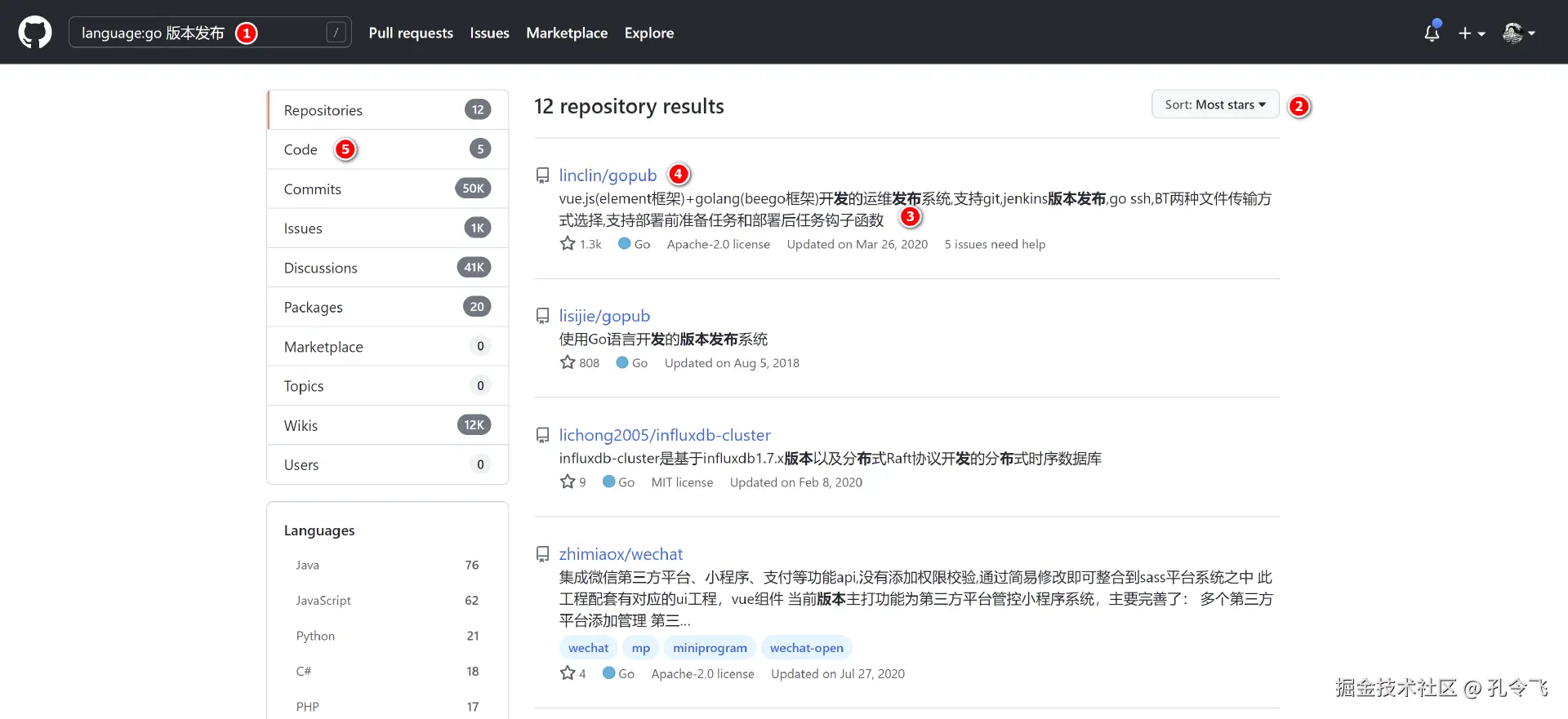Screen dimensions: 1568x719
Task: Select the Wikis results filter
Action: click(x=388, y=425)
